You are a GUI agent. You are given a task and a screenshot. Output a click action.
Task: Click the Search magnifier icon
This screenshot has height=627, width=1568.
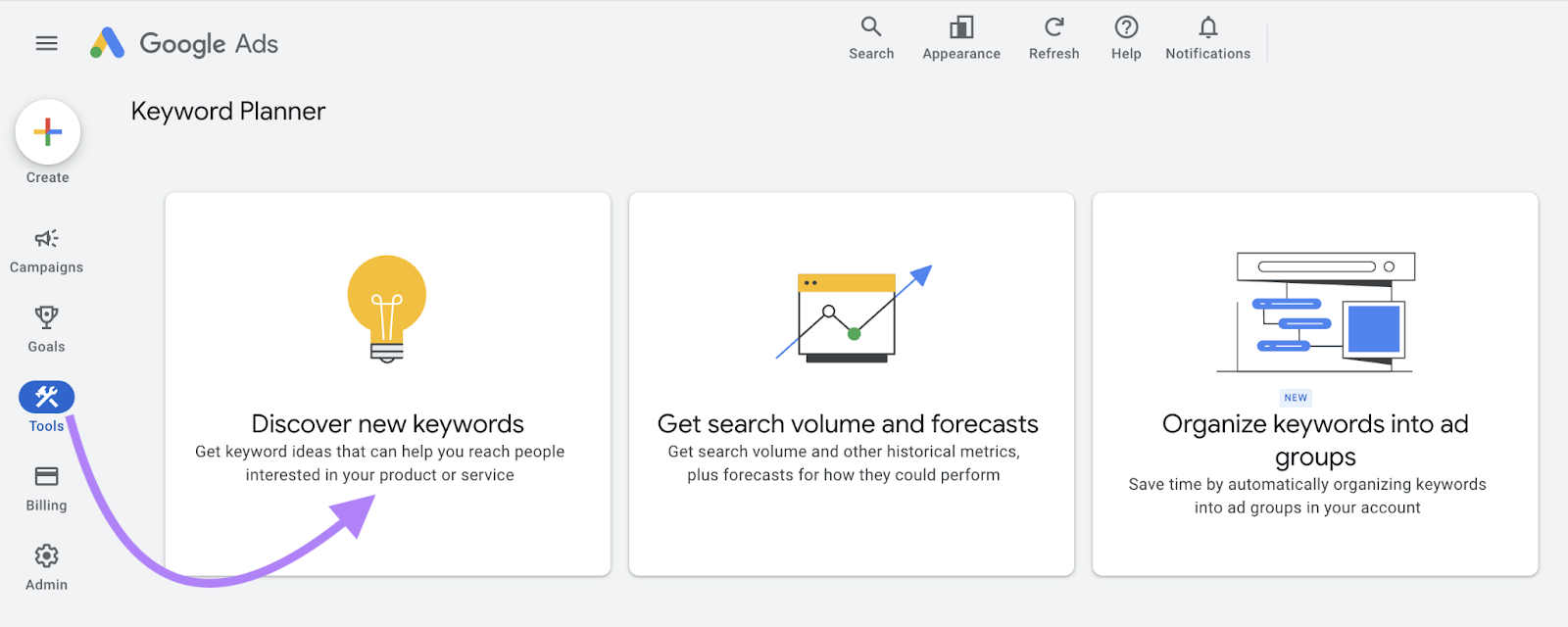(871, 27)
